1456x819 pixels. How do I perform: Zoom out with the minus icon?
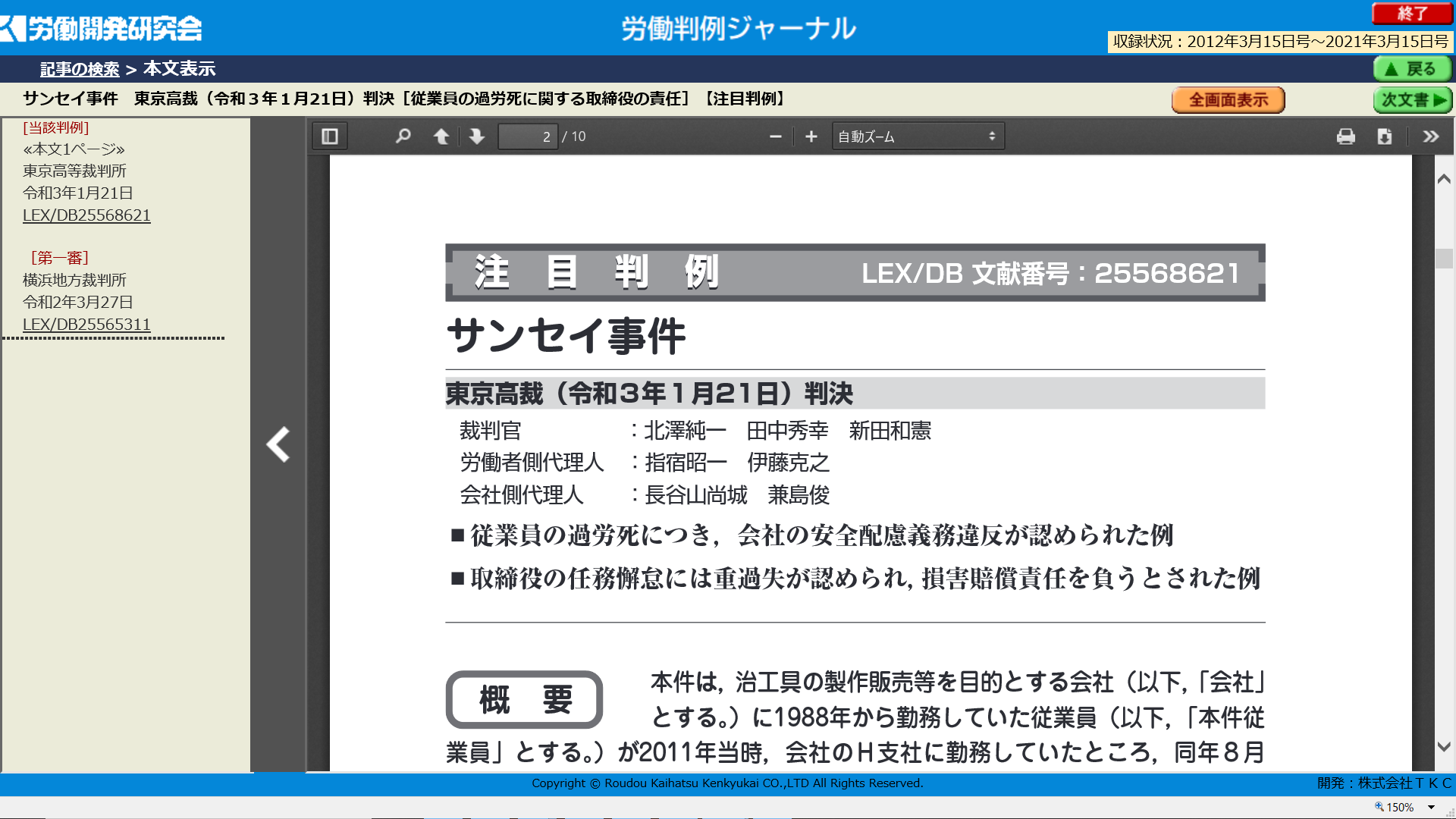775,136
